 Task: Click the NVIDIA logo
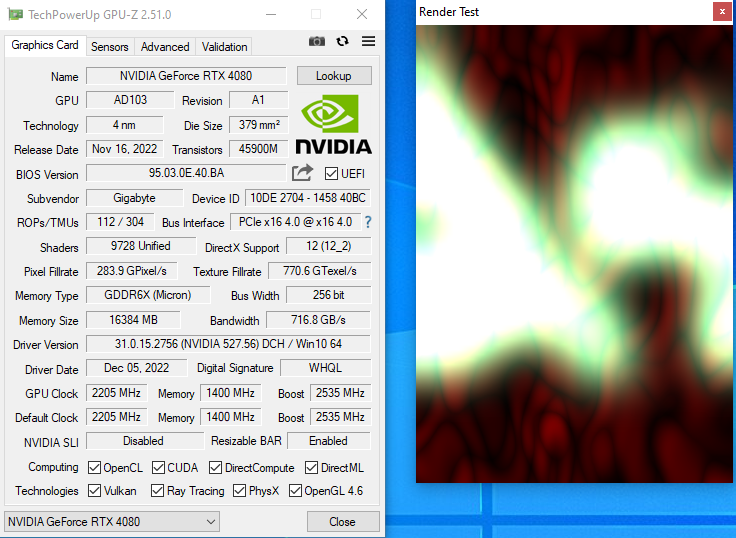tap(334, 124)
